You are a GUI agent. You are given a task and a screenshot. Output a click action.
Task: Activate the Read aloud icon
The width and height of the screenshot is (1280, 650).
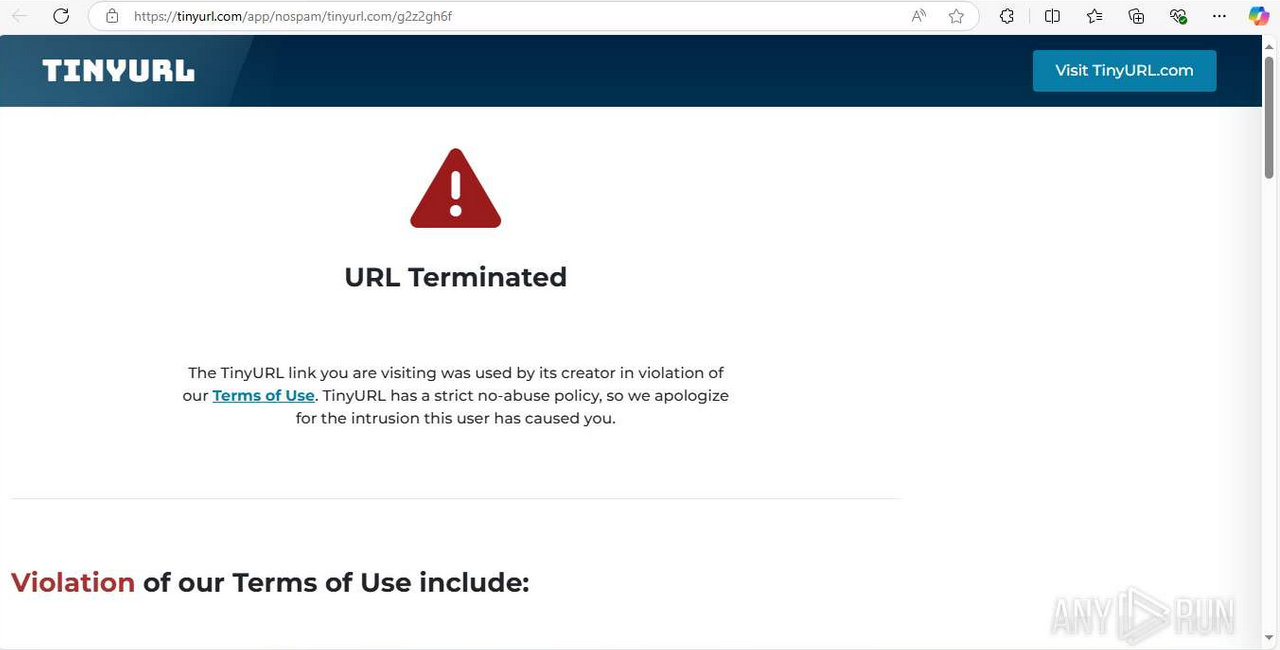click(x=918, y=16)
